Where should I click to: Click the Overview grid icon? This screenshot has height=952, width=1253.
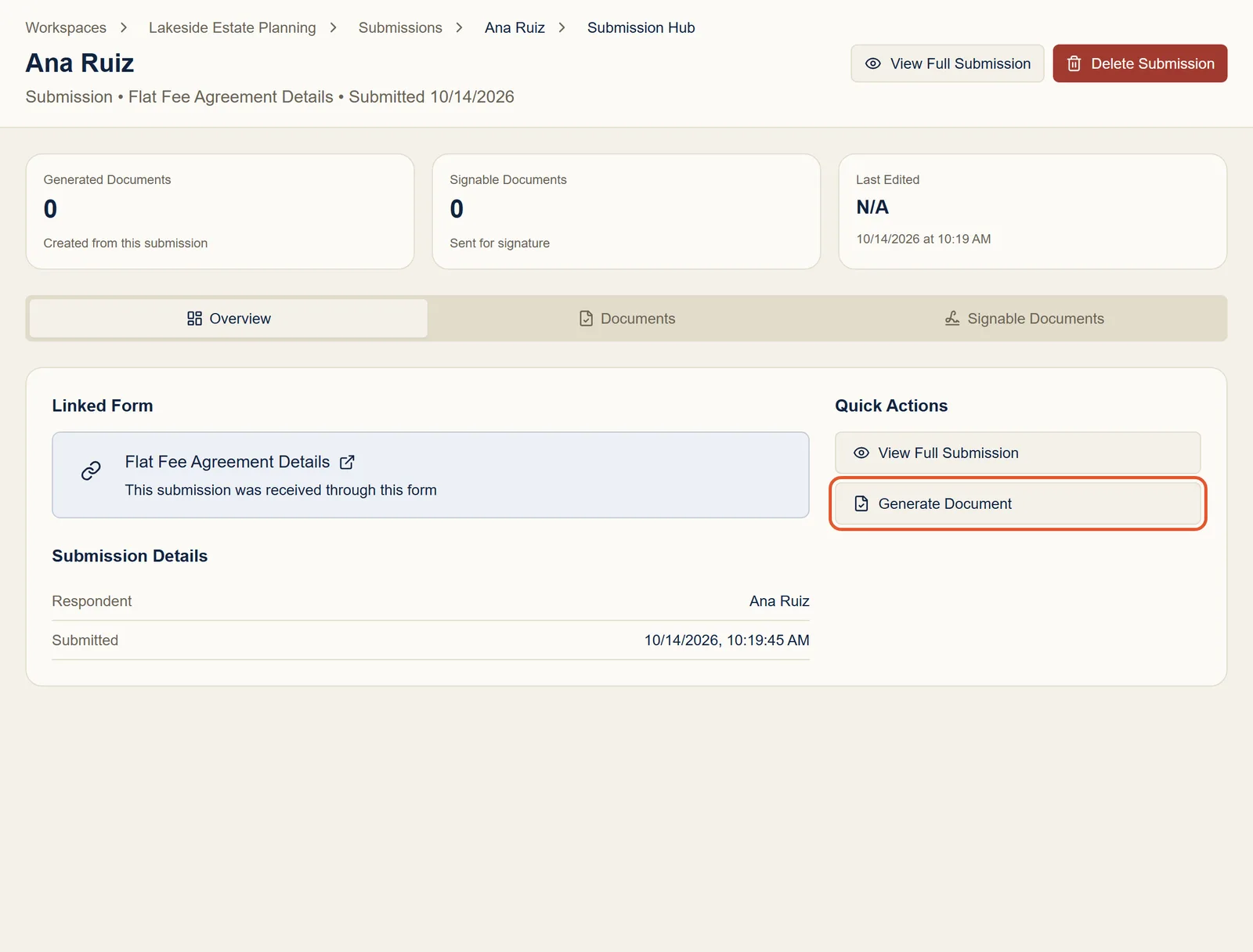pos(194,319)
